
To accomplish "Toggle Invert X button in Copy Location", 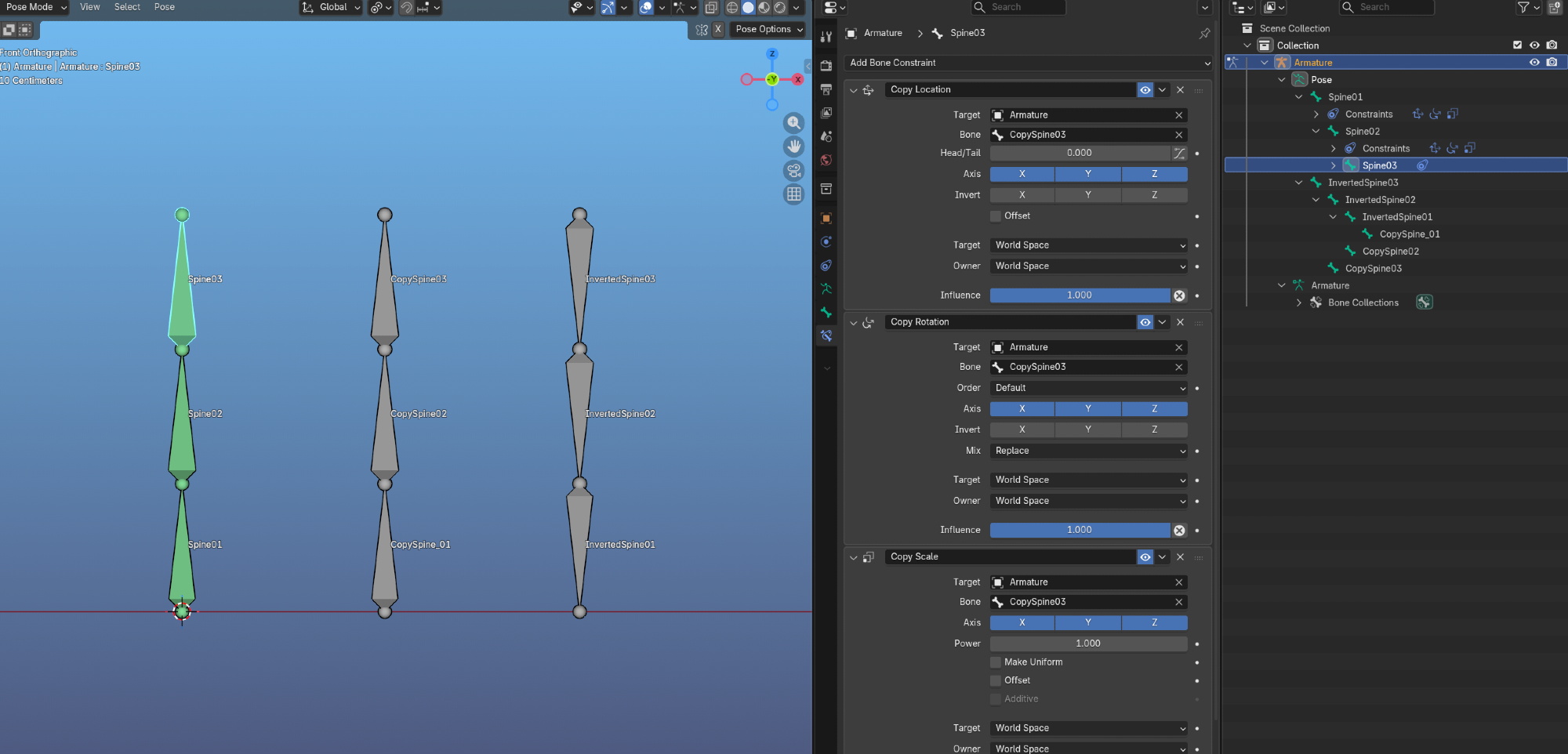I will coord(1022,195).
